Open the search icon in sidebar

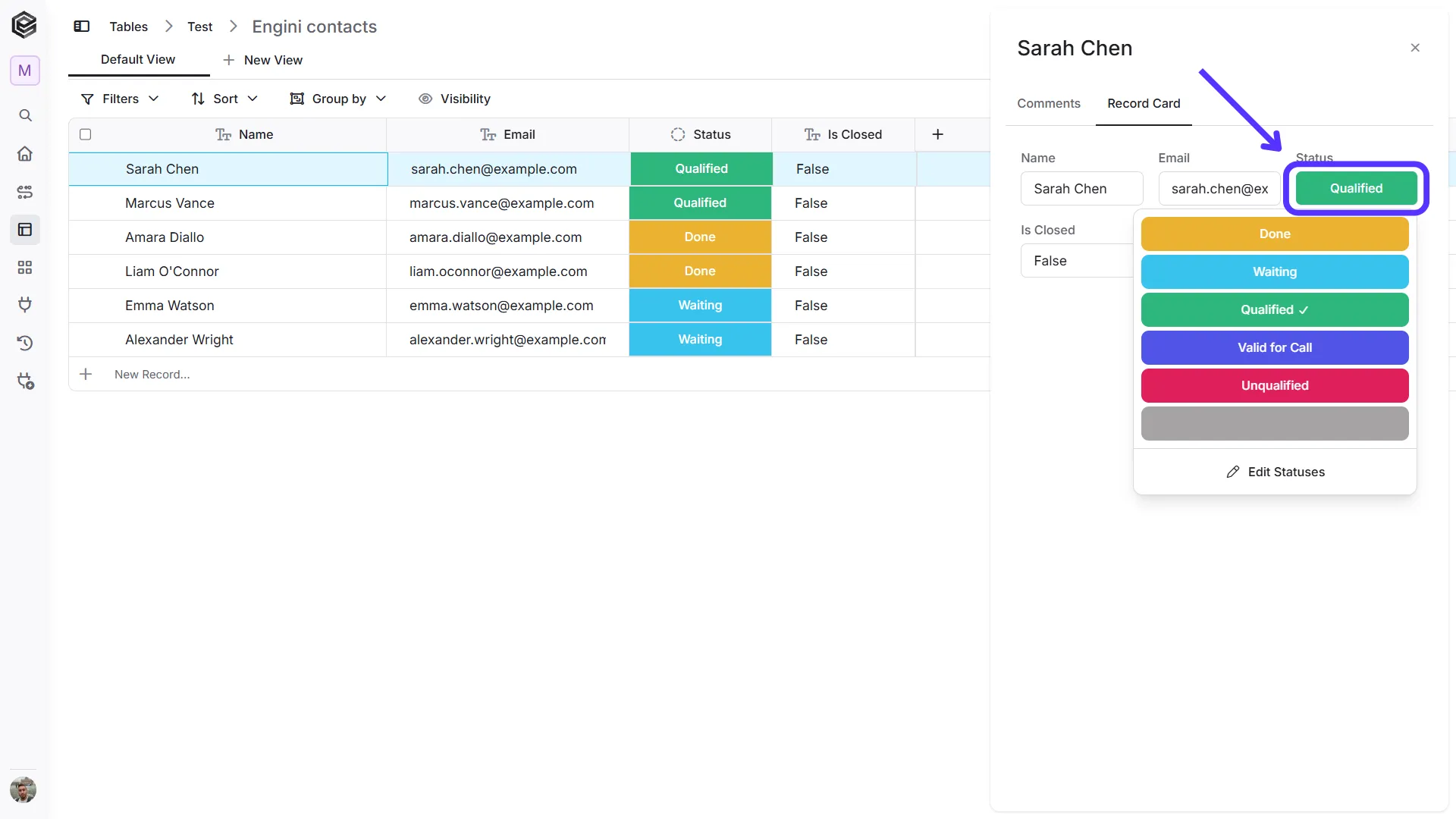(25, 115)
